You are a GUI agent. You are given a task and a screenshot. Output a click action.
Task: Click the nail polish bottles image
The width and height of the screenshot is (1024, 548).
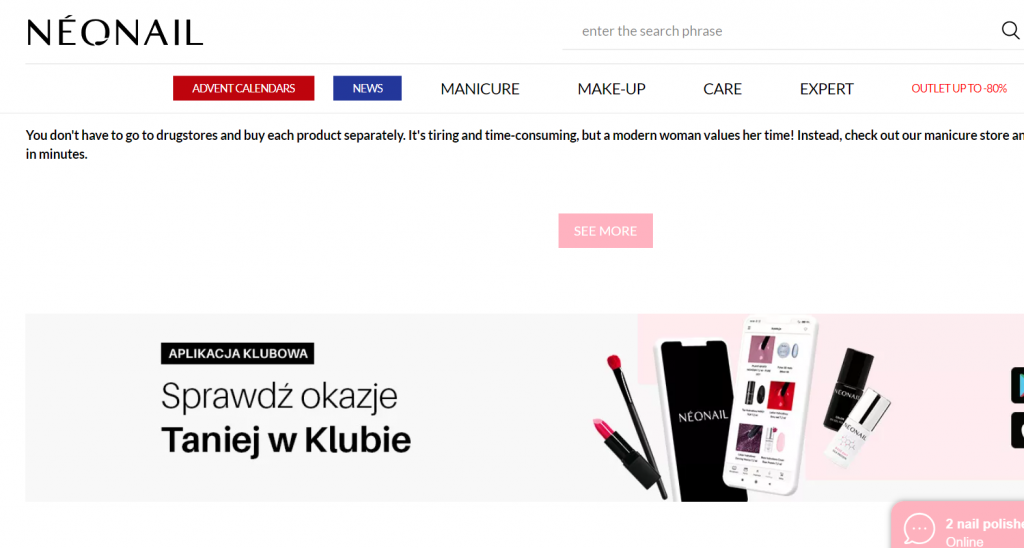[856, 406]
